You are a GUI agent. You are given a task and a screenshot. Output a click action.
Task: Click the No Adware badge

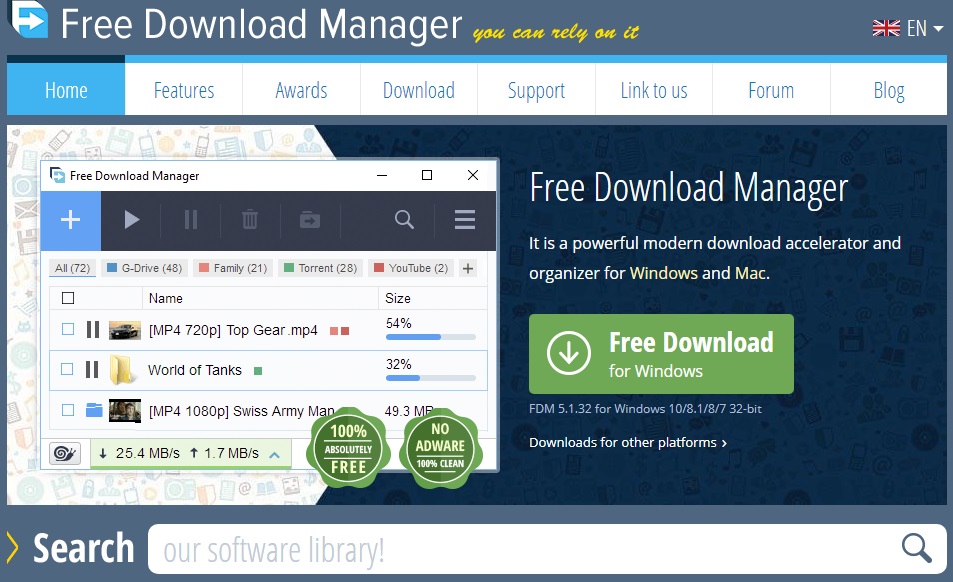(x=440, y=448)
